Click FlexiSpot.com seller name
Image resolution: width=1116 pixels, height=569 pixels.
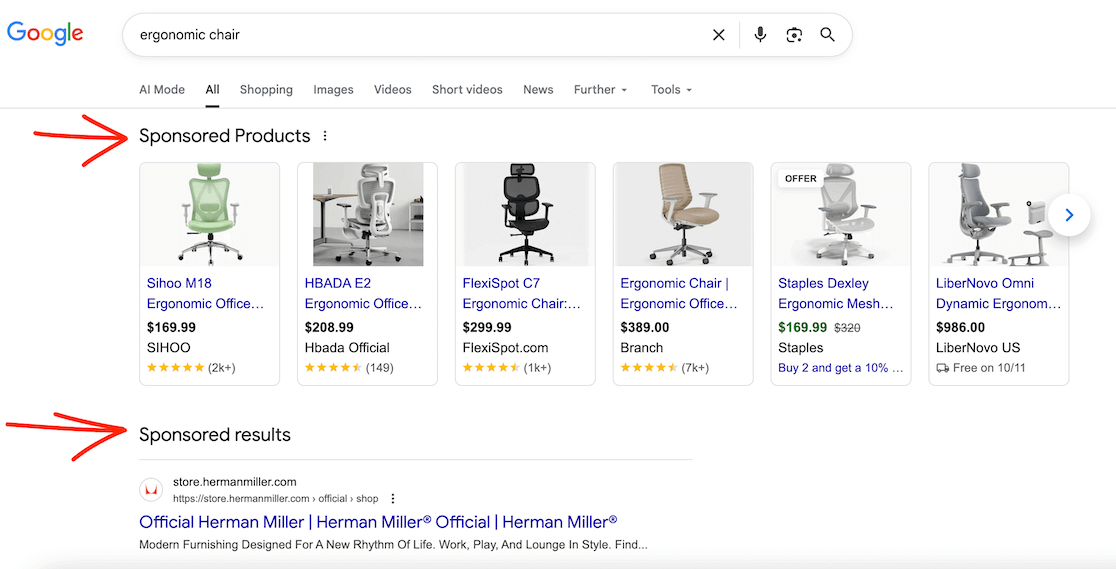505,348
